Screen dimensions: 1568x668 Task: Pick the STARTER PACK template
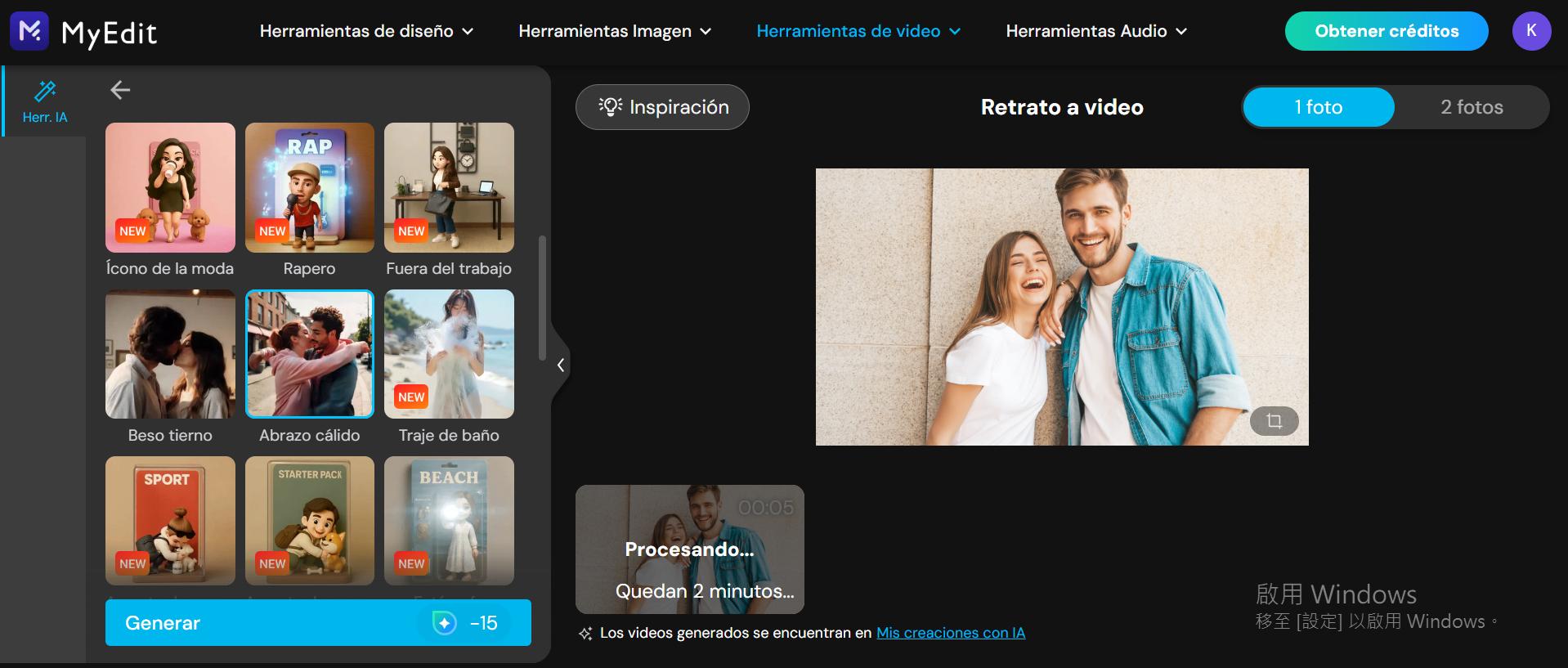[310, 521]
